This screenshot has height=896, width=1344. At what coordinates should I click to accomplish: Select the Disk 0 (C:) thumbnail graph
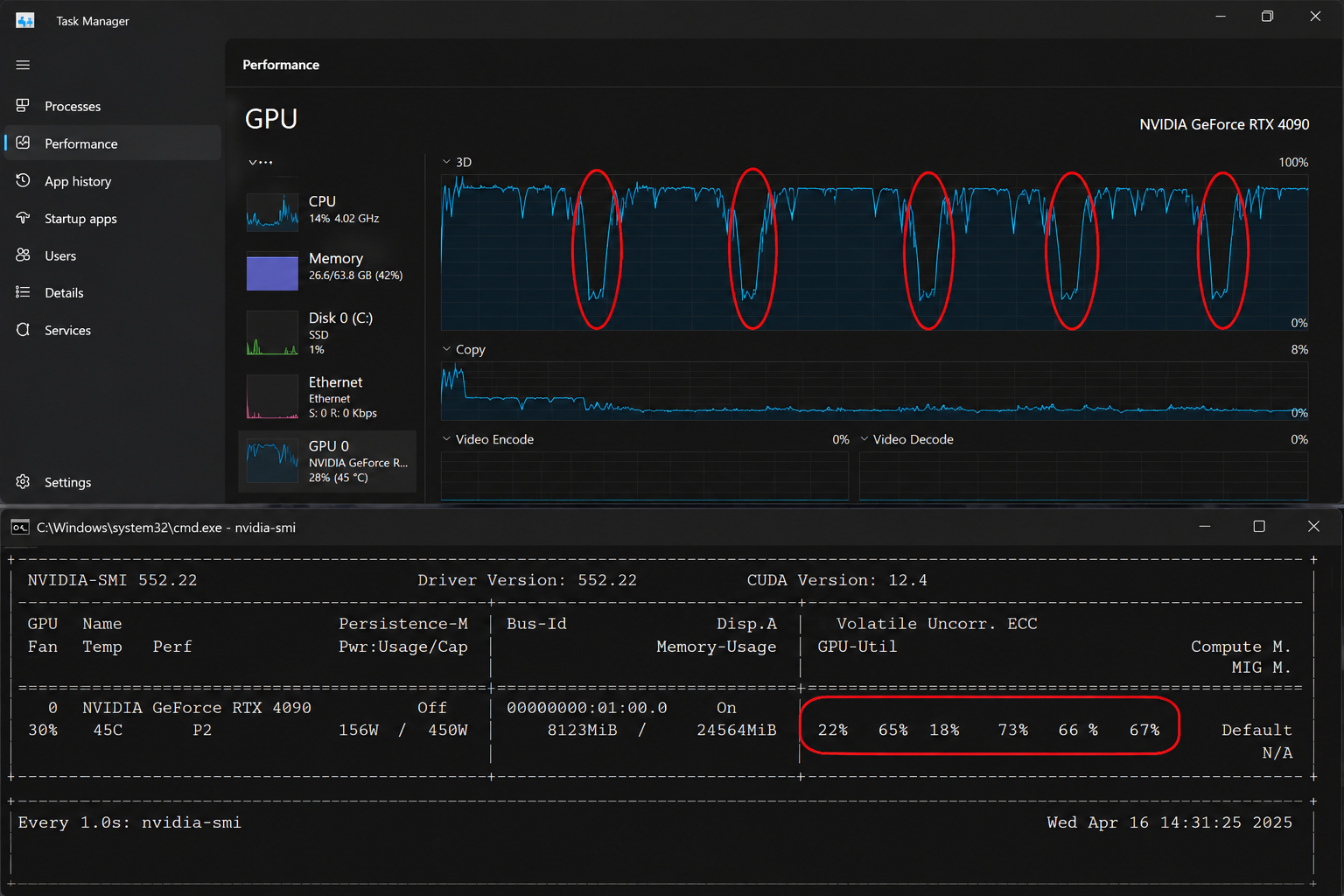tap(272, 332)
